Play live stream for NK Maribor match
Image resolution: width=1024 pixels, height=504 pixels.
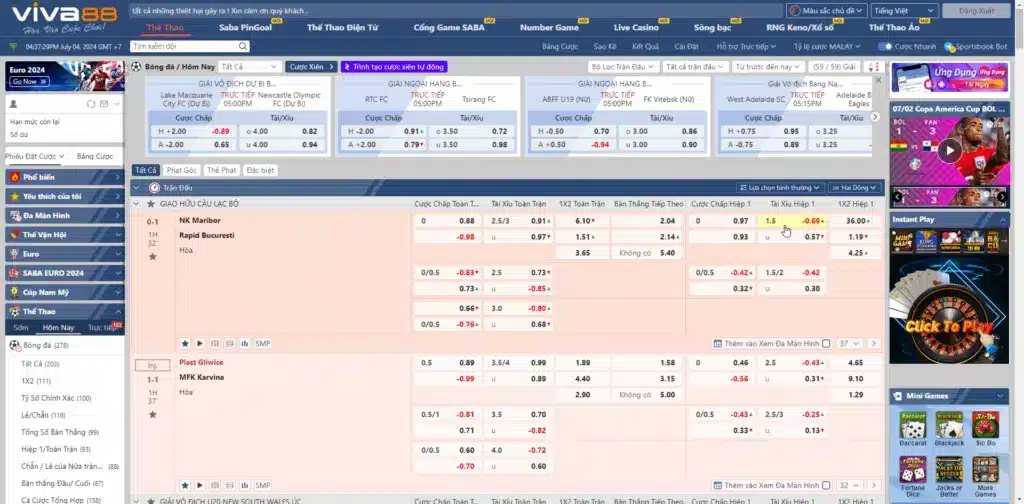point(199,343)
